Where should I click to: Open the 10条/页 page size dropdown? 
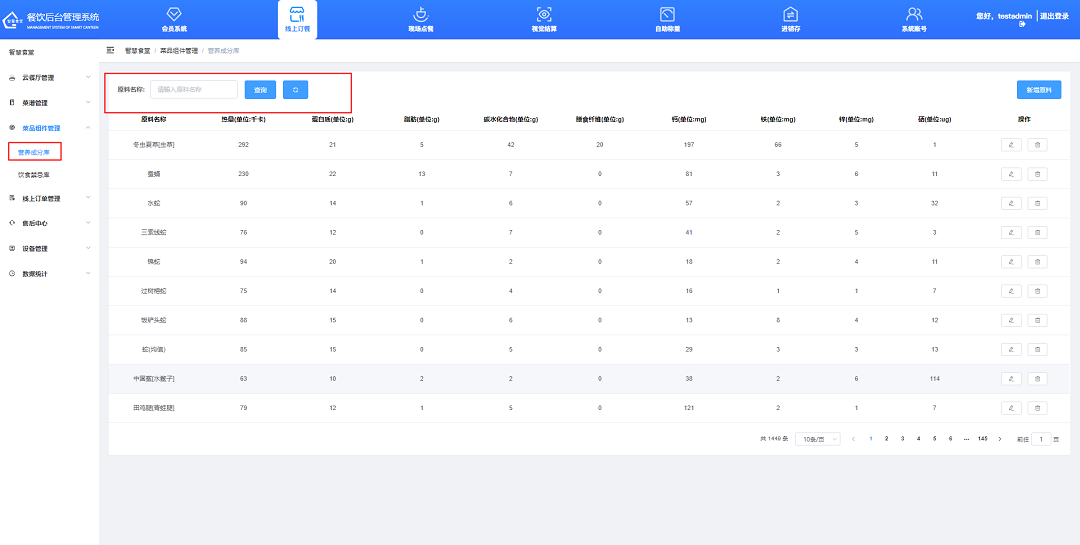pyautogui.click(x=817, y=439)
